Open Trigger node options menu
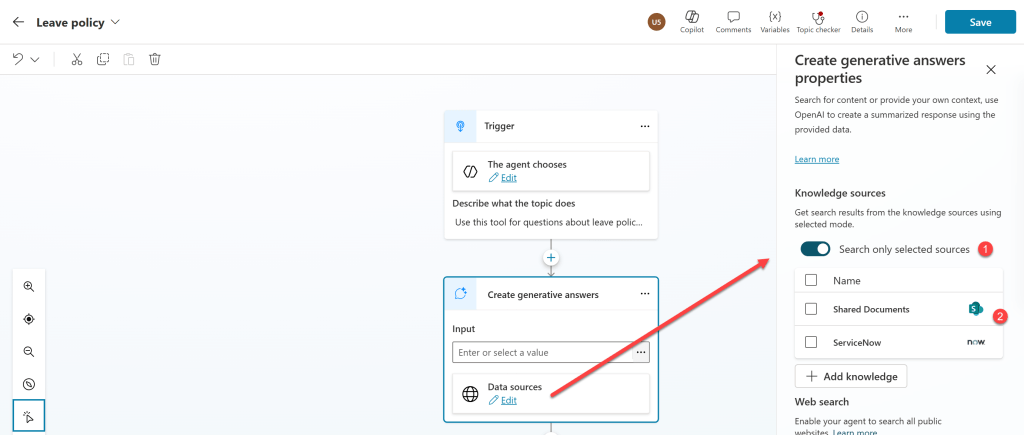1024x435 pixels. click(x=645, y=126)
